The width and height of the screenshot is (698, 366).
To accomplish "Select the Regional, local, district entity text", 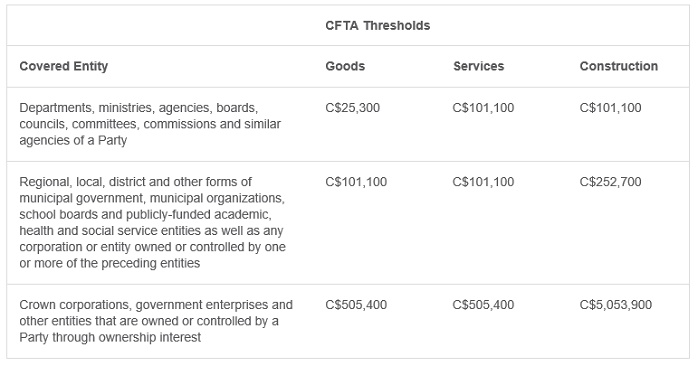I will (x=152, y=223).
